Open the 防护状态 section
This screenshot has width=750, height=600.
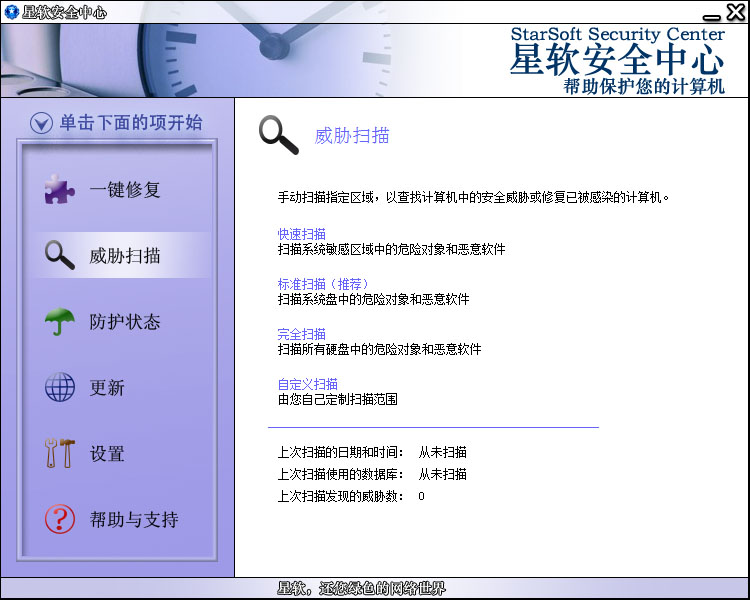pyautogui.click(x=124, y=322)
